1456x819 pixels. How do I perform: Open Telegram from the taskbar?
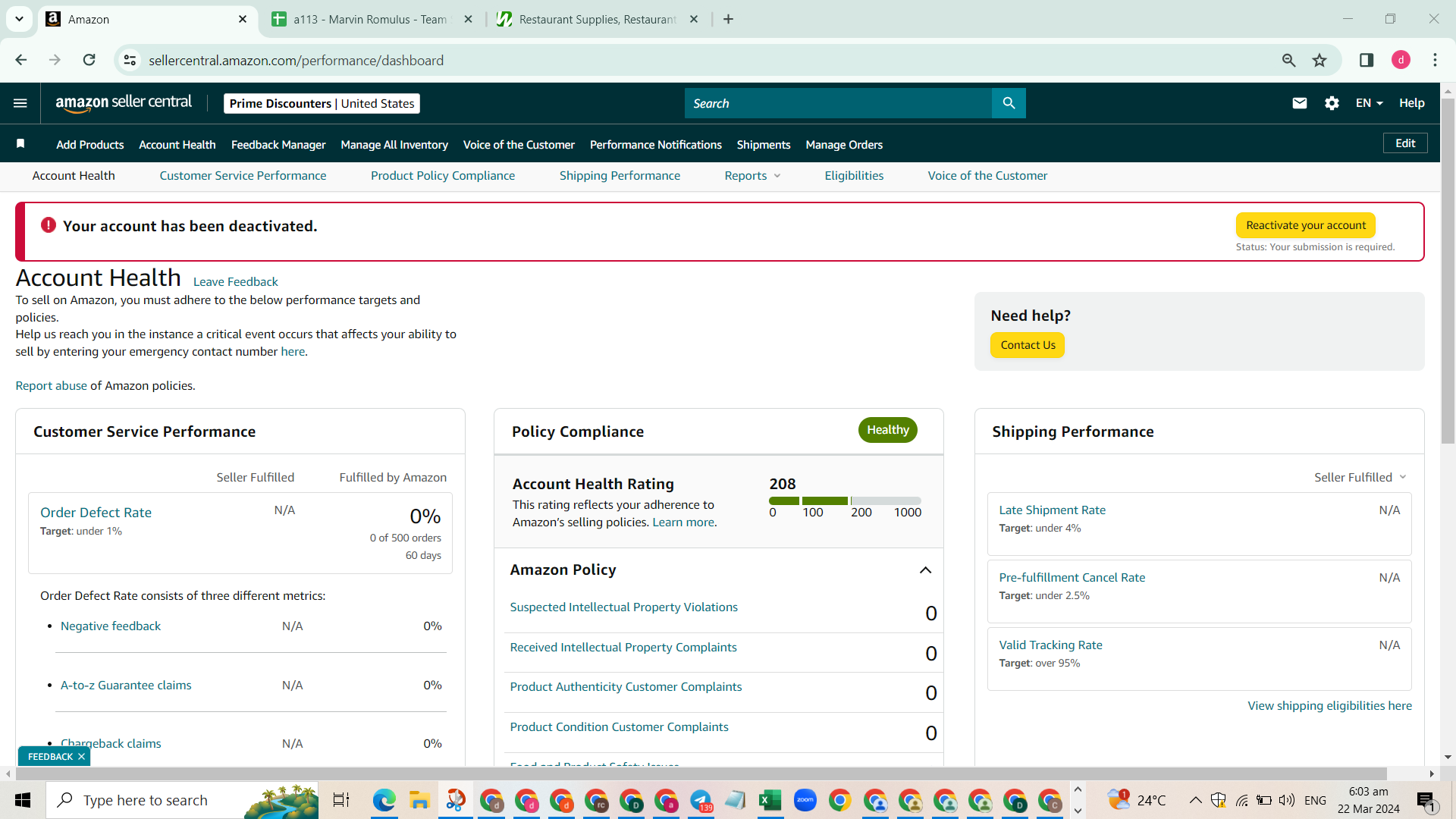[701, 800]
